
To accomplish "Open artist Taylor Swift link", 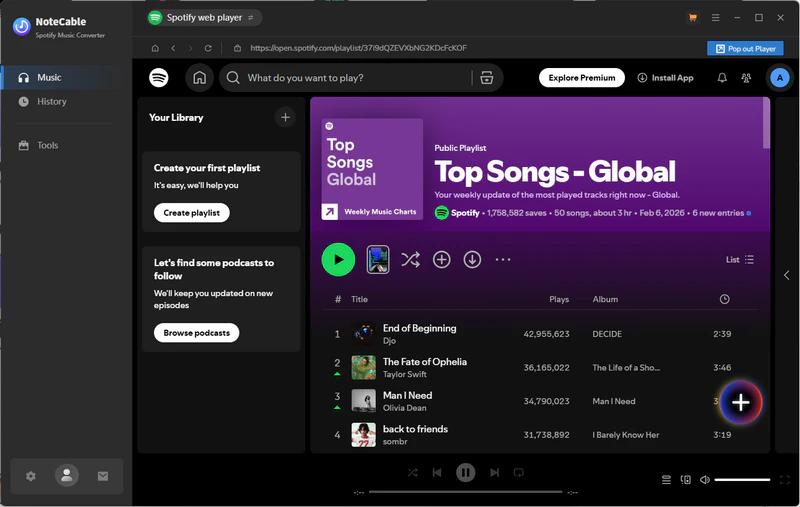I will [405, 374].
